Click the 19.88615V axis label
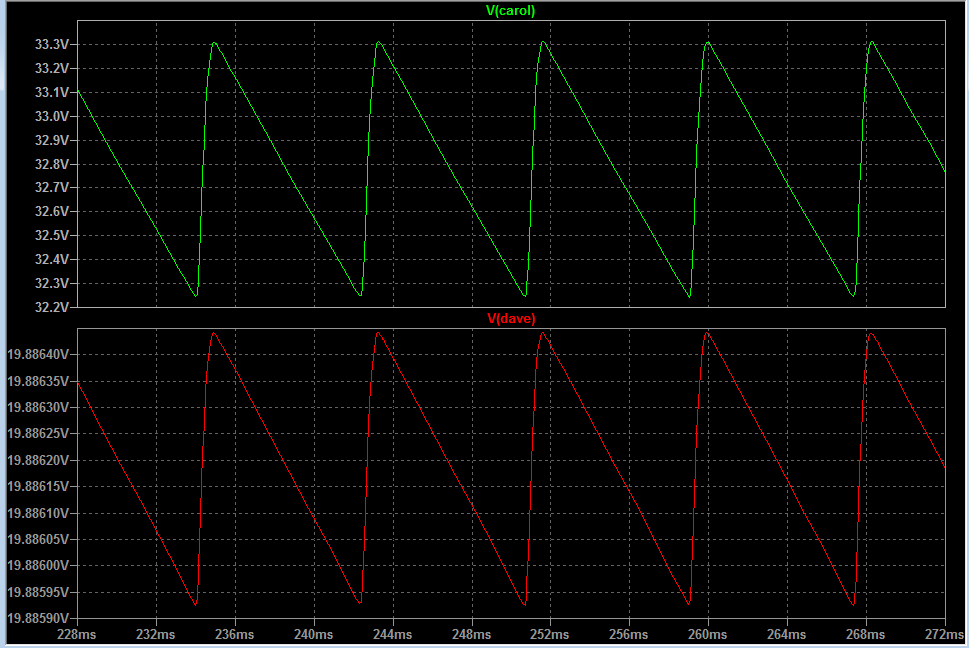The height and width of the screenshot is (648, 969). pyautogui.click(x=38, y=487)
